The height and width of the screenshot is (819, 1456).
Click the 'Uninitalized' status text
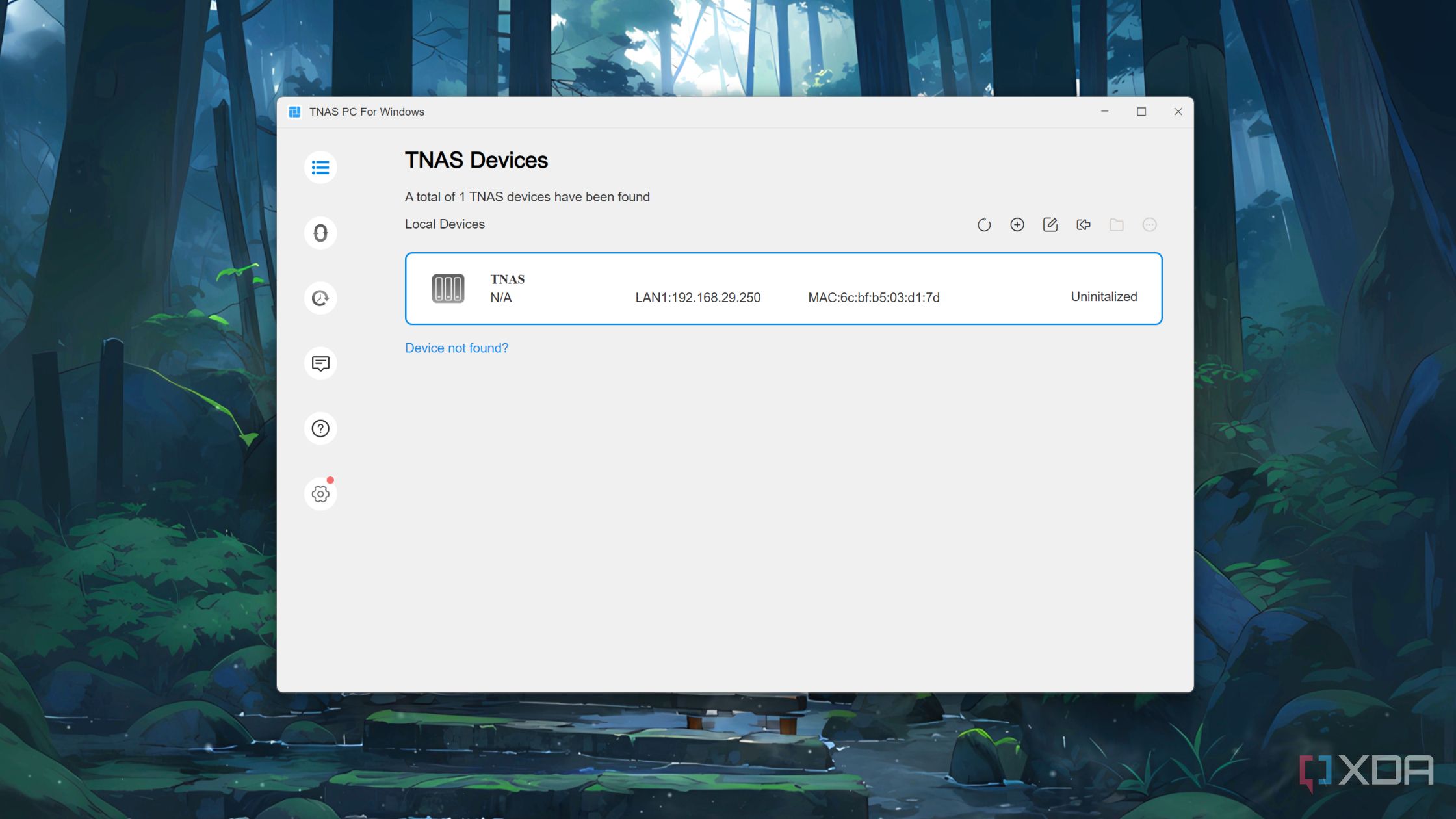coord(1104,296)
